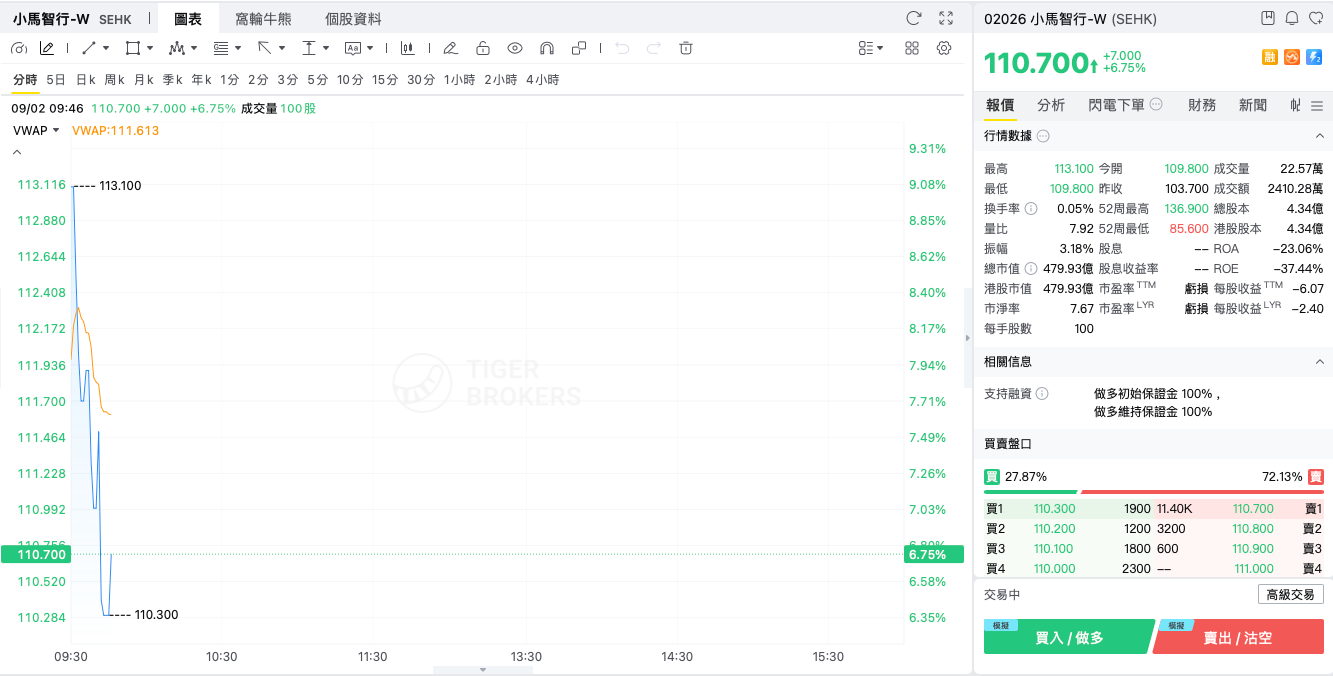Image resolution: width=1333 pixels, height=676 pixels.
Task: Open the 分析 tab
Action: click(1051, 105)
